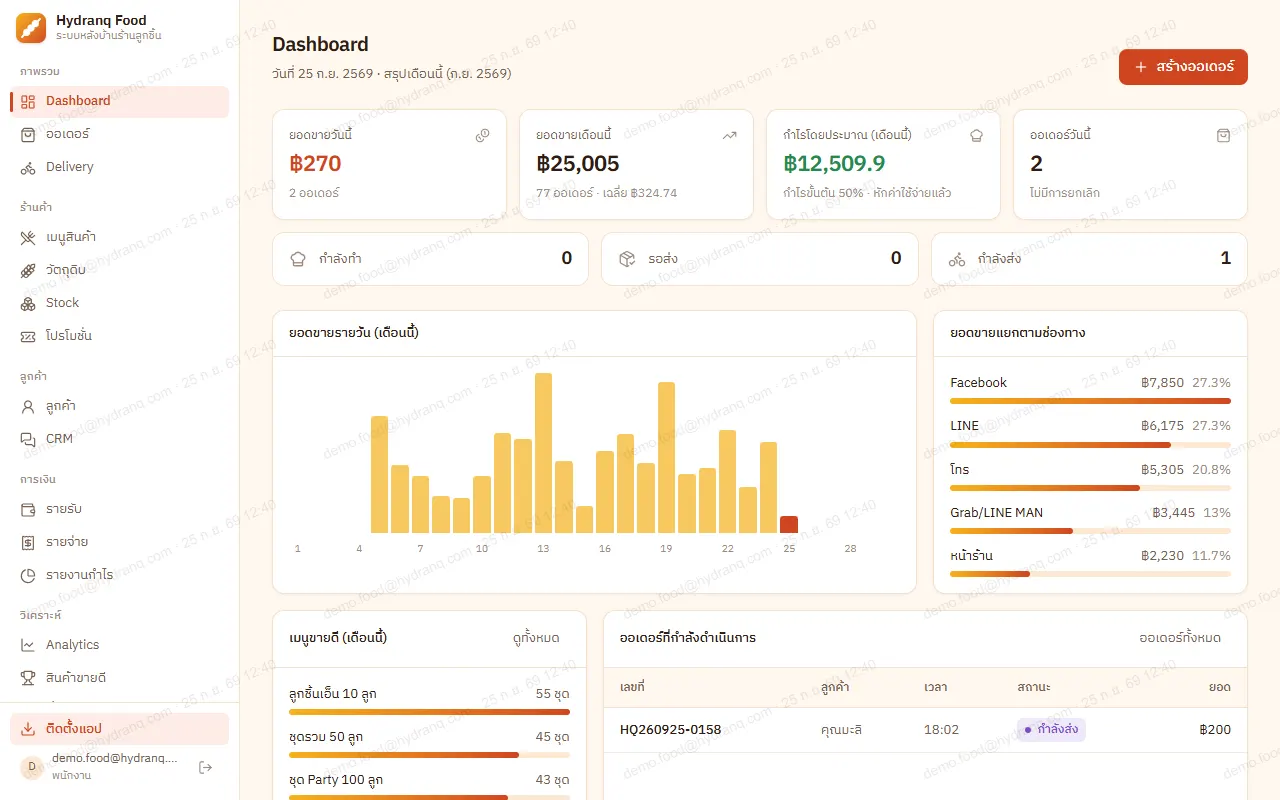Screen dimensions: 1280x800
Task: Click the coins icon on the ยอดขายวันนี้ card
Action: [483, 136]
